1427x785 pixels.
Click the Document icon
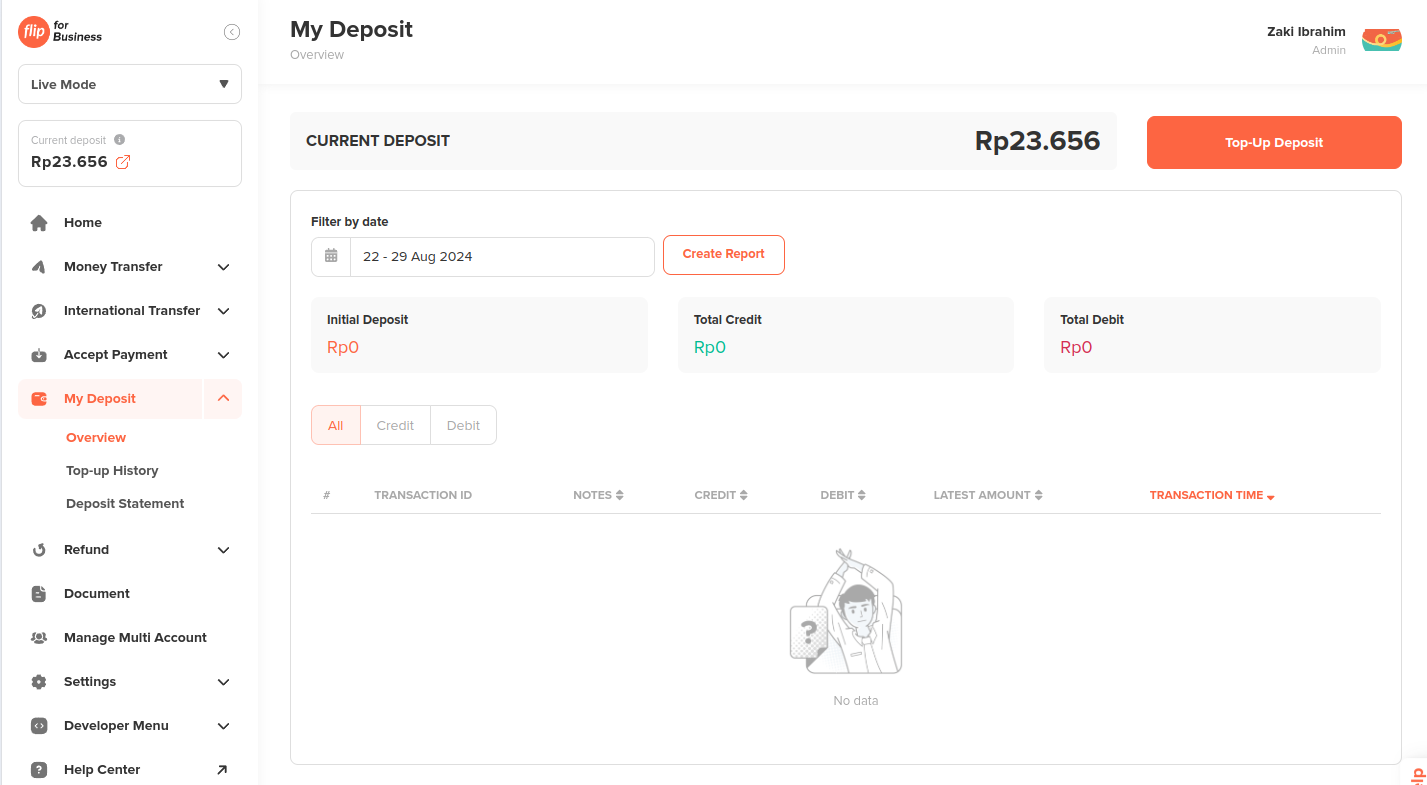pos(38,593)
